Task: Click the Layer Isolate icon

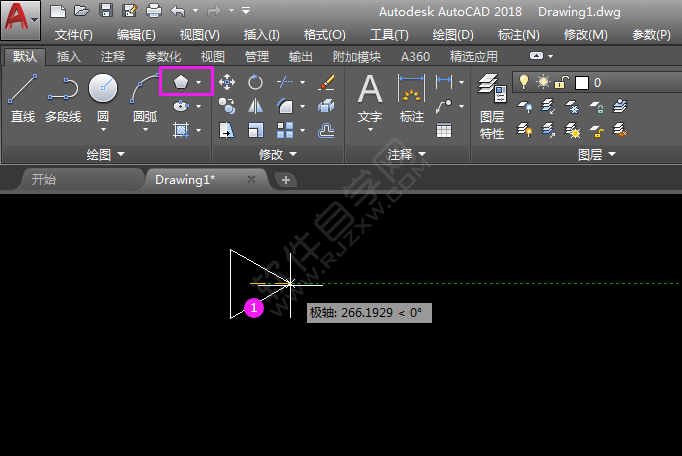Action: coord(548,106)
